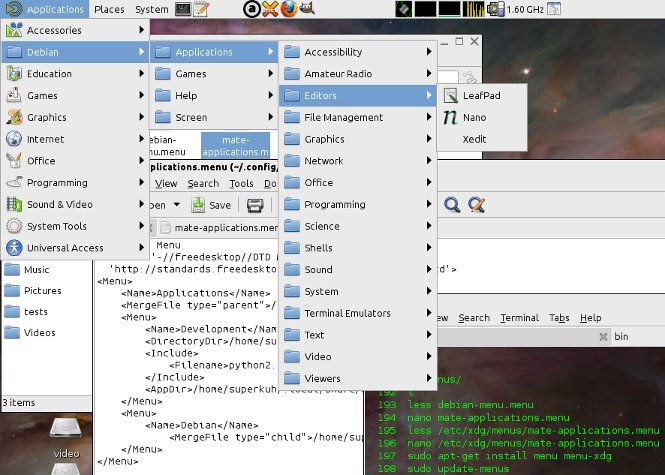Open the terminal's Help menu
Viewport: 665px width, 475px height.
coord(590,318)
